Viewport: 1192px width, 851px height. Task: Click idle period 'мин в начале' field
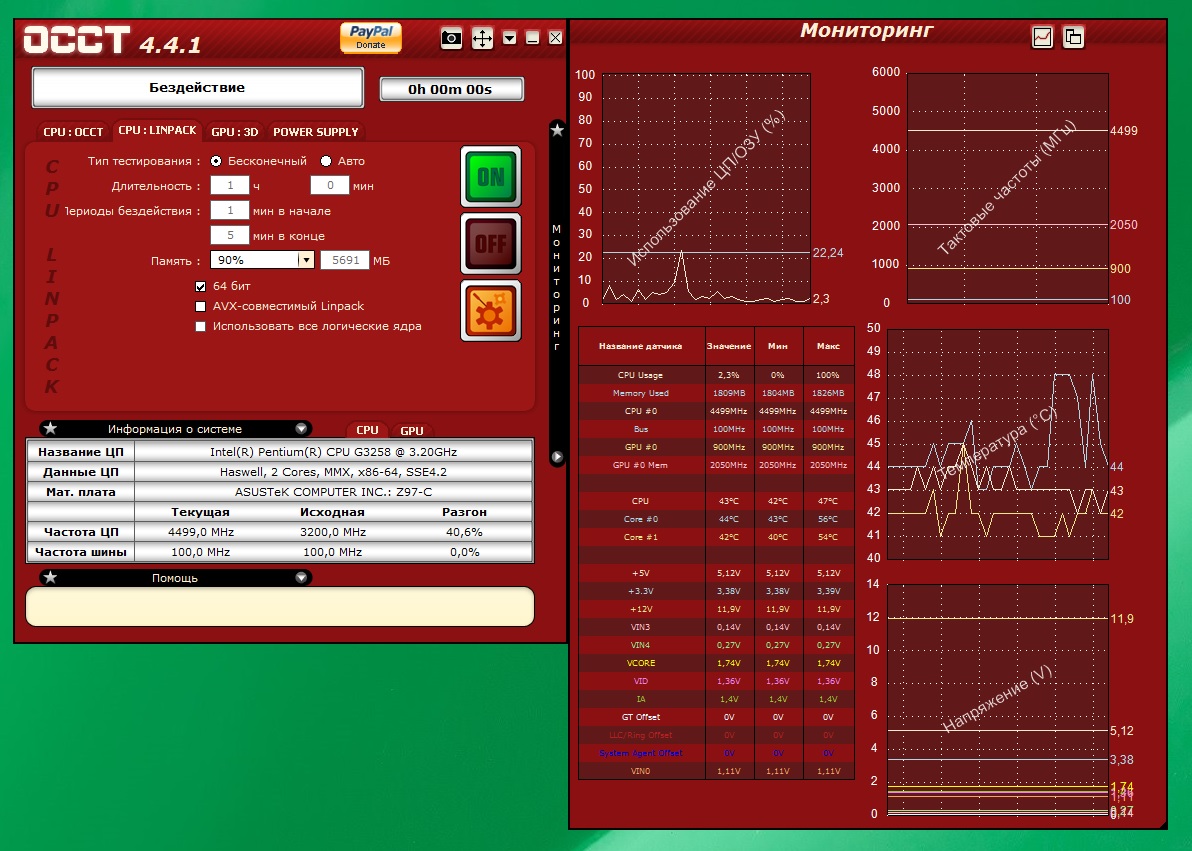pos(230,211)
